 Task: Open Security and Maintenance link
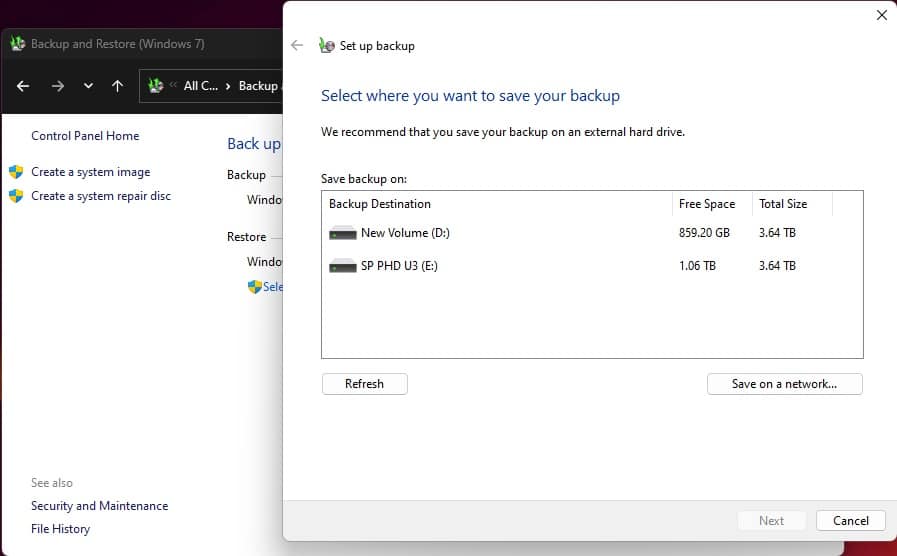point(100,506)
